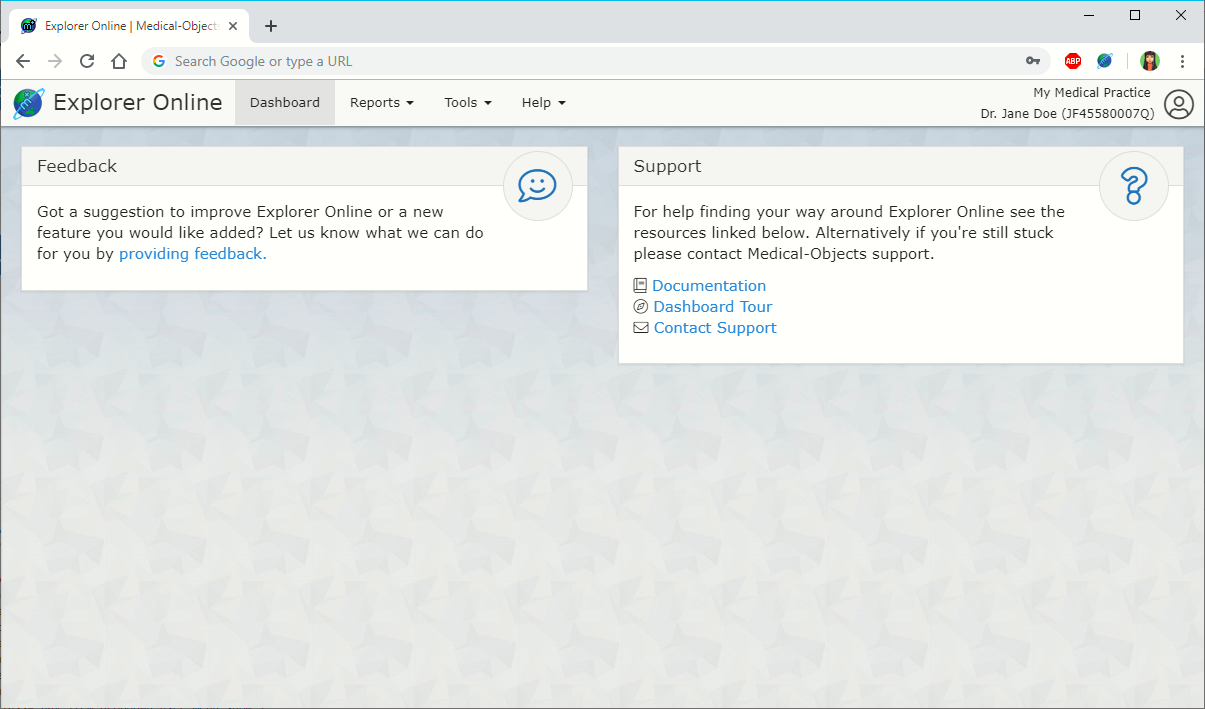Select the Dashboard nav item
Viewport: 1205px width, 709px height.
[285, 103]
